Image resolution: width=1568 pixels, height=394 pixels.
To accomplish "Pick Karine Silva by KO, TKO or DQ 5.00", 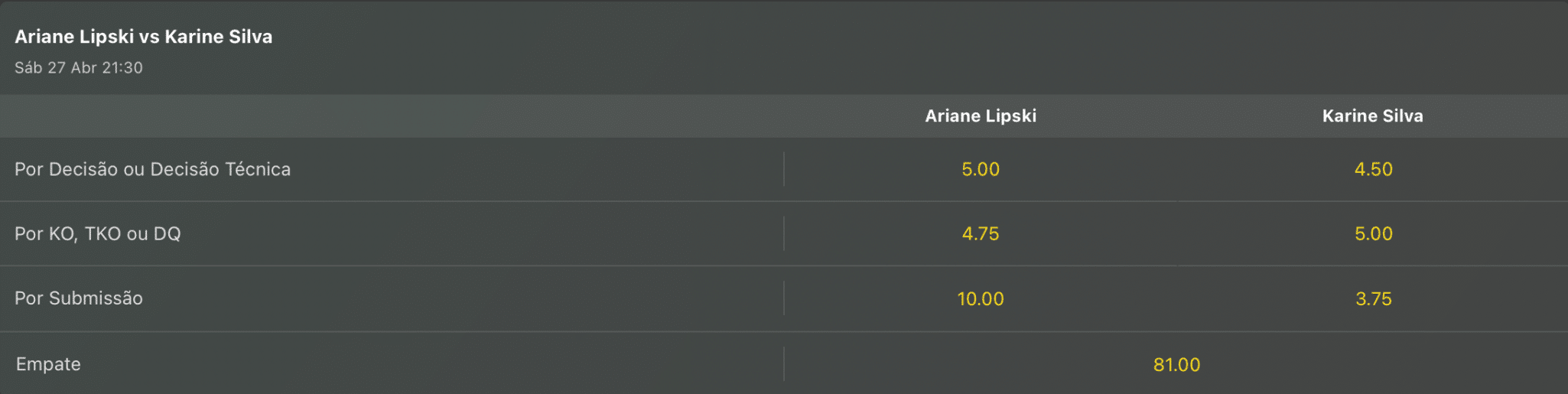I will coord(1373,233).
